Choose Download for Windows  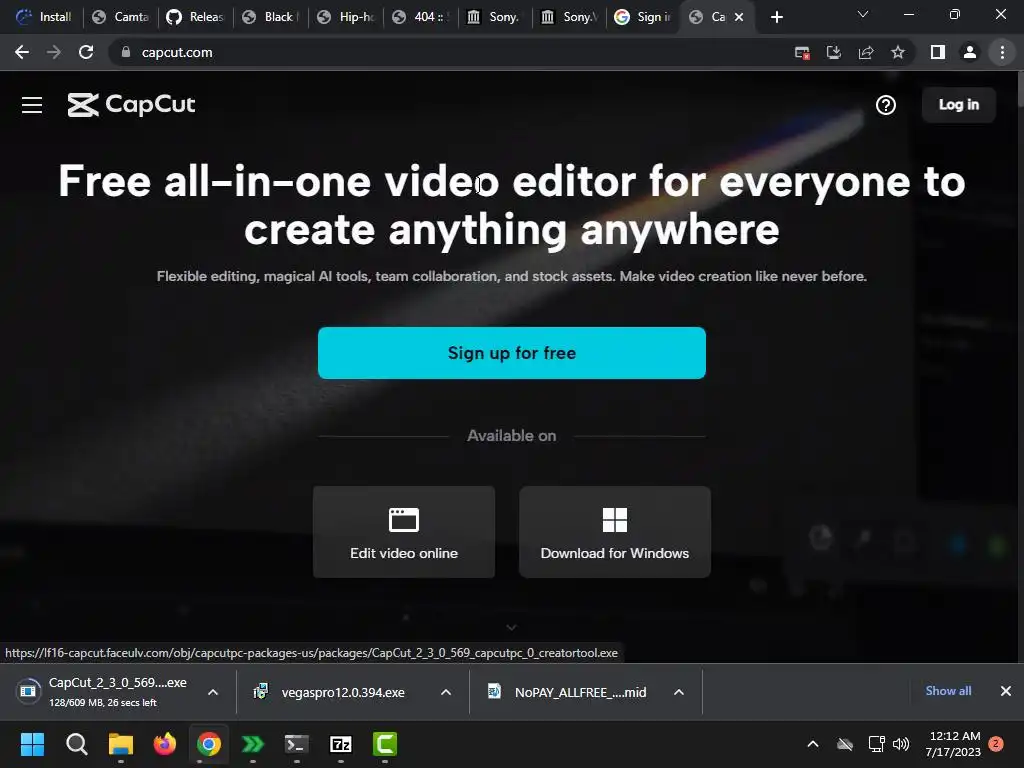pyautogui.click(x=615, y=532)
